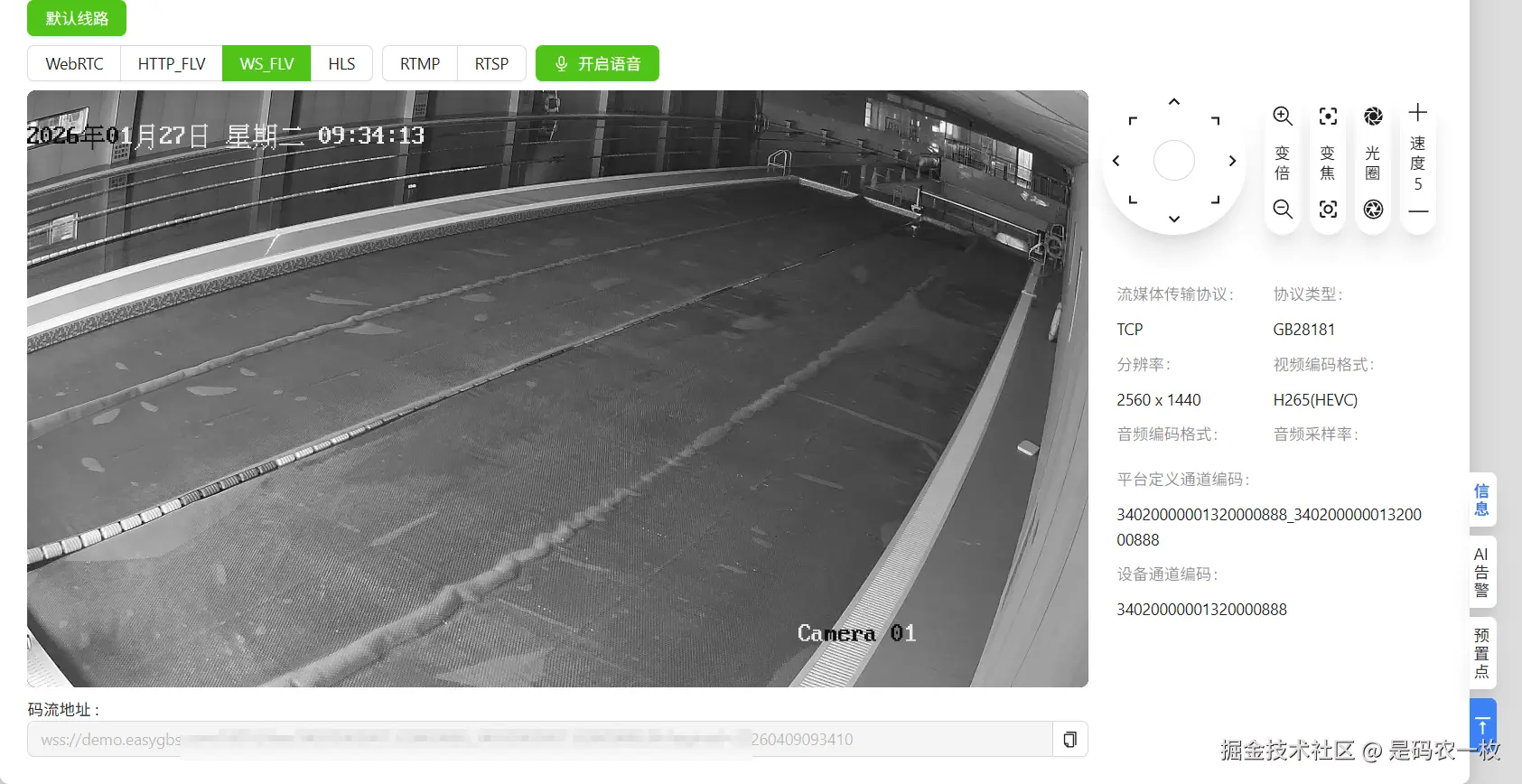The width and height of the screenshot is (1522, 784).
Task: Select the resolution value 2560 x 1440
Action: [x=1159, y=400]
